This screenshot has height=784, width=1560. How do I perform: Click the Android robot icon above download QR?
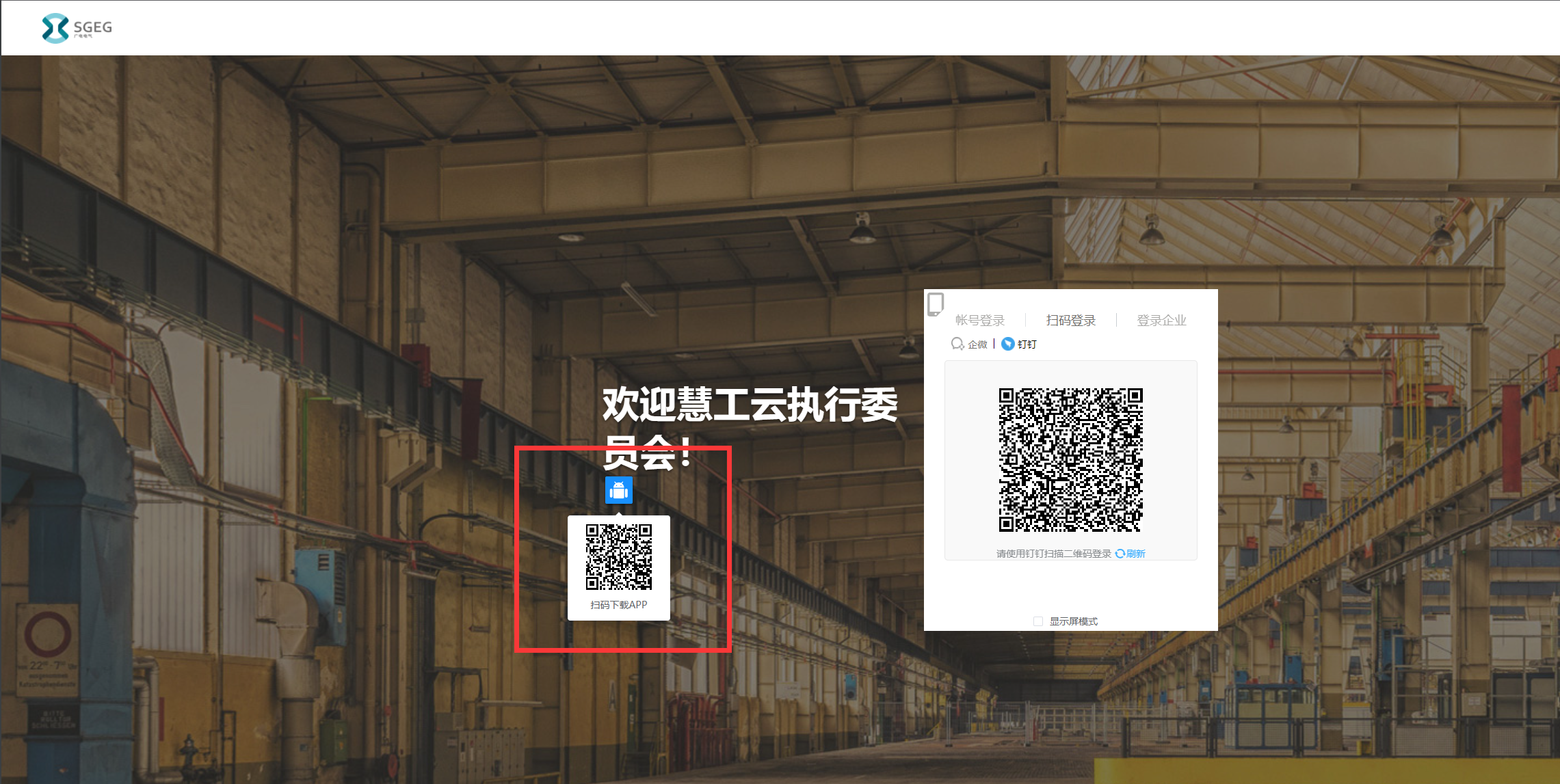[x=618, y=491]
